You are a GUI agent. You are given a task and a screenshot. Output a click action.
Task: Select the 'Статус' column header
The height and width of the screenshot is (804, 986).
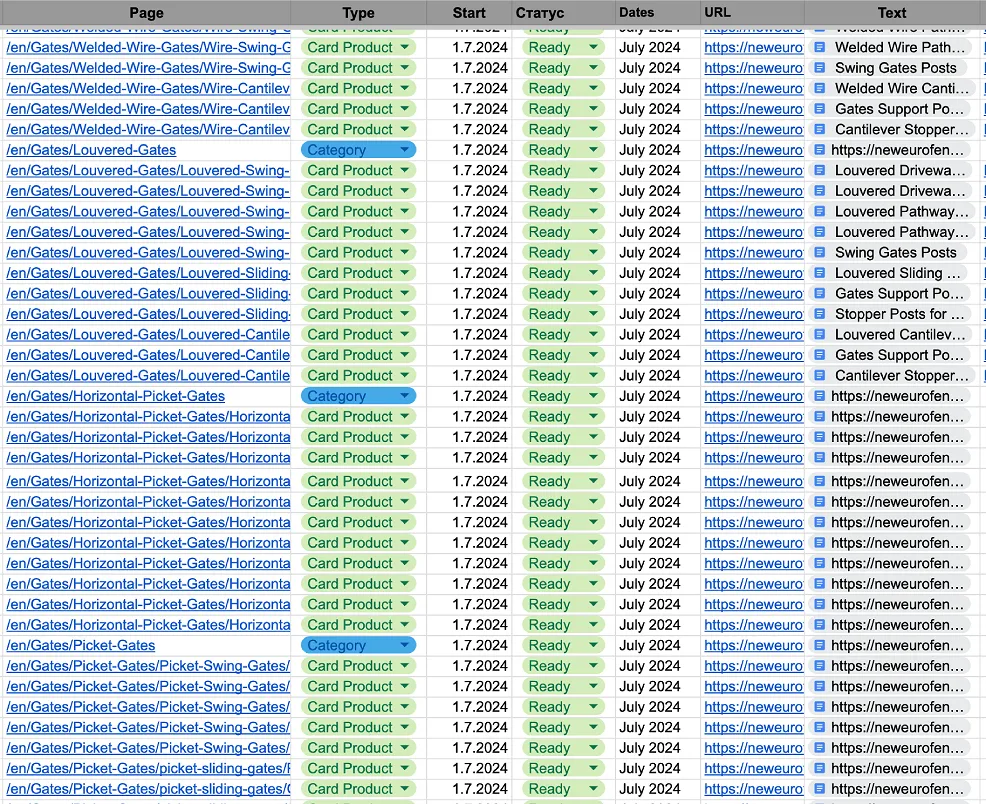point(540,13)
